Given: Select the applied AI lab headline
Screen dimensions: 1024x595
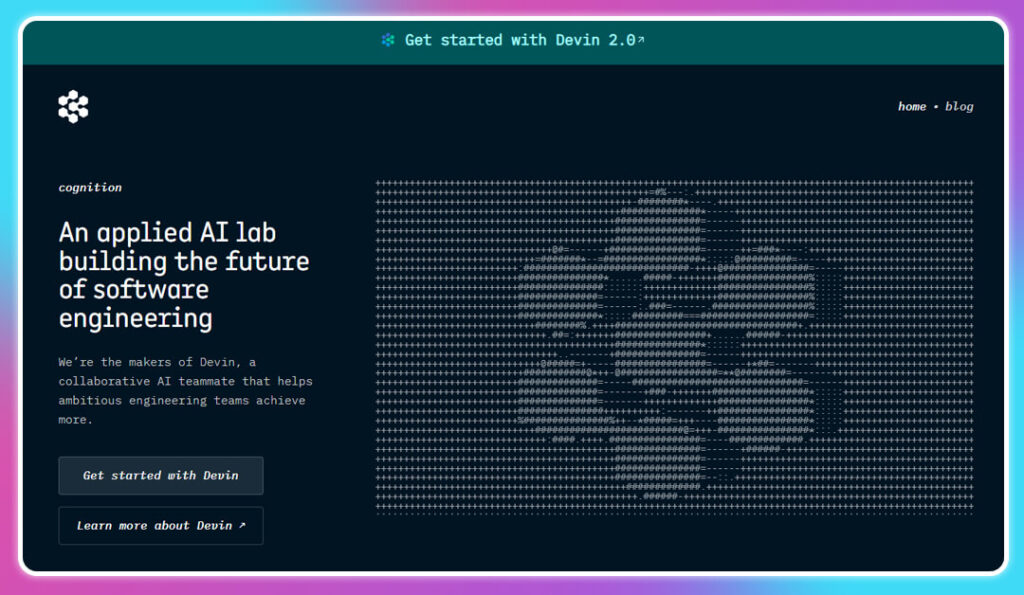Looking at the screenshot, I should point(183,275).
